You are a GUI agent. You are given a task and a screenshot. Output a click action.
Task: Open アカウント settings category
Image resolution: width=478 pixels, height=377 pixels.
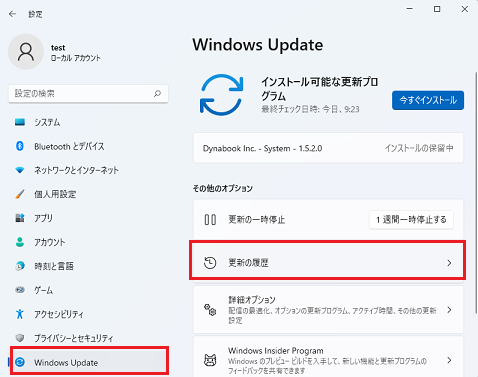point(88,242)
